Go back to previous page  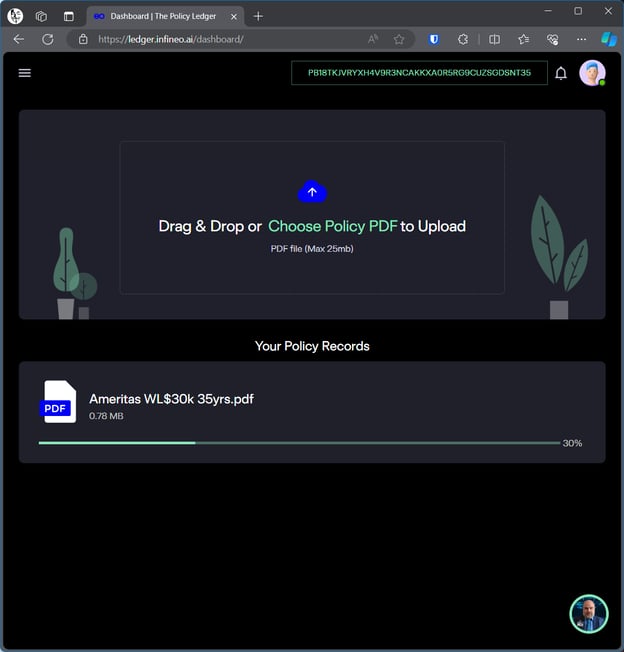[19, 40]
